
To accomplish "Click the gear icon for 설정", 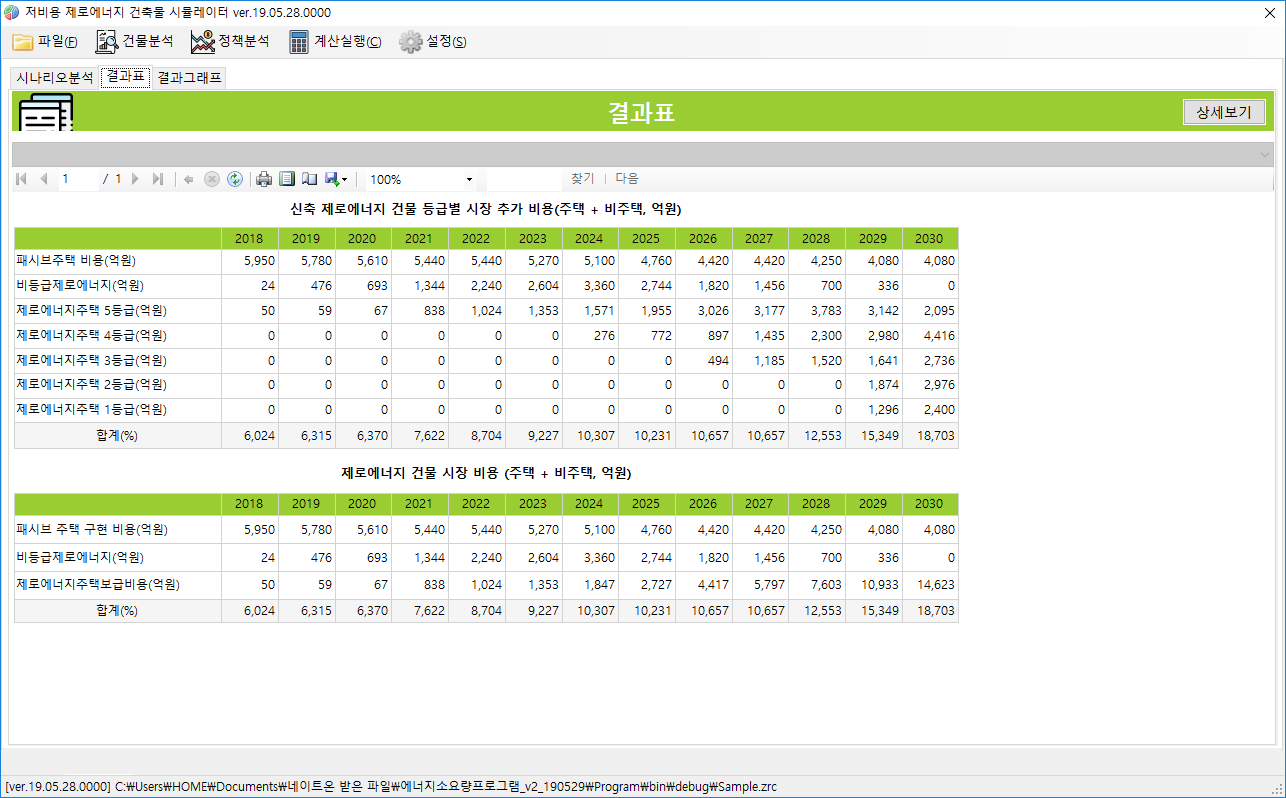I will 410,42.
